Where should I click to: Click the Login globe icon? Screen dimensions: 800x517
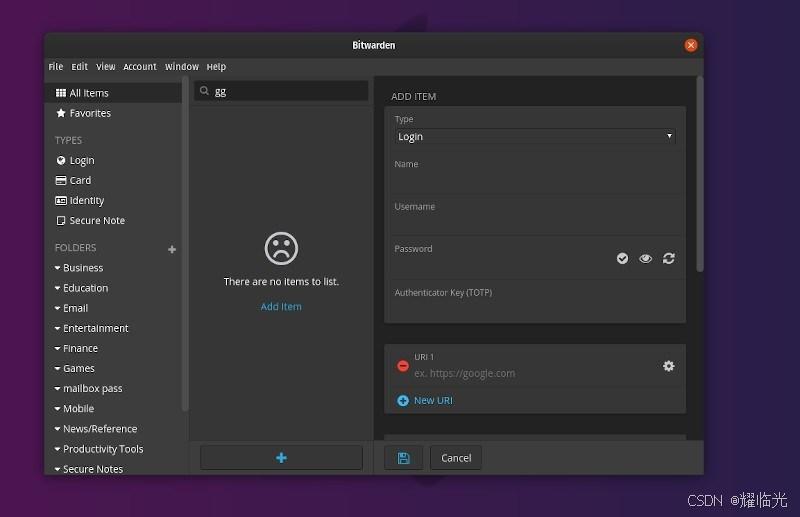tap(61, 160)
